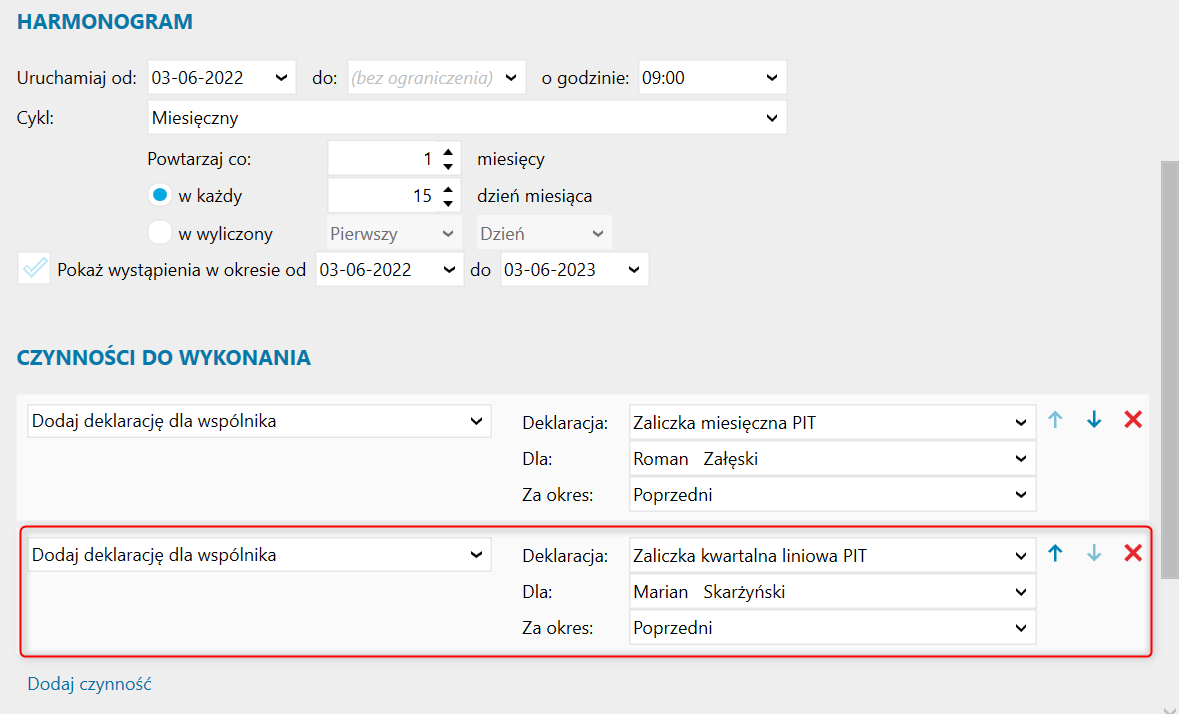Toggle 'Pokaż wystąpienia w okresie od' checkbox
Image resolution: width=1179 pixels, height=714 pixels.
point(34,269)
